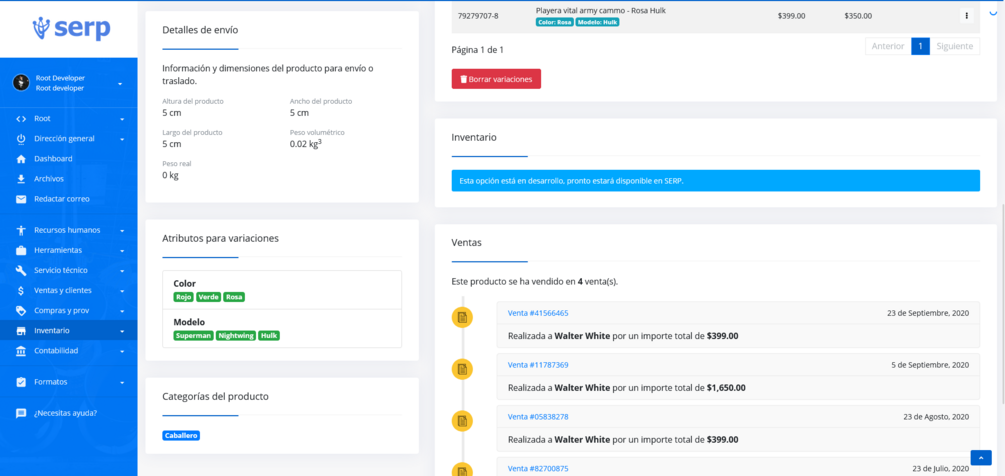Expand the Recursos humanos submenu arrow
The height and width of the screenshot is (476, 1005).
122,231
